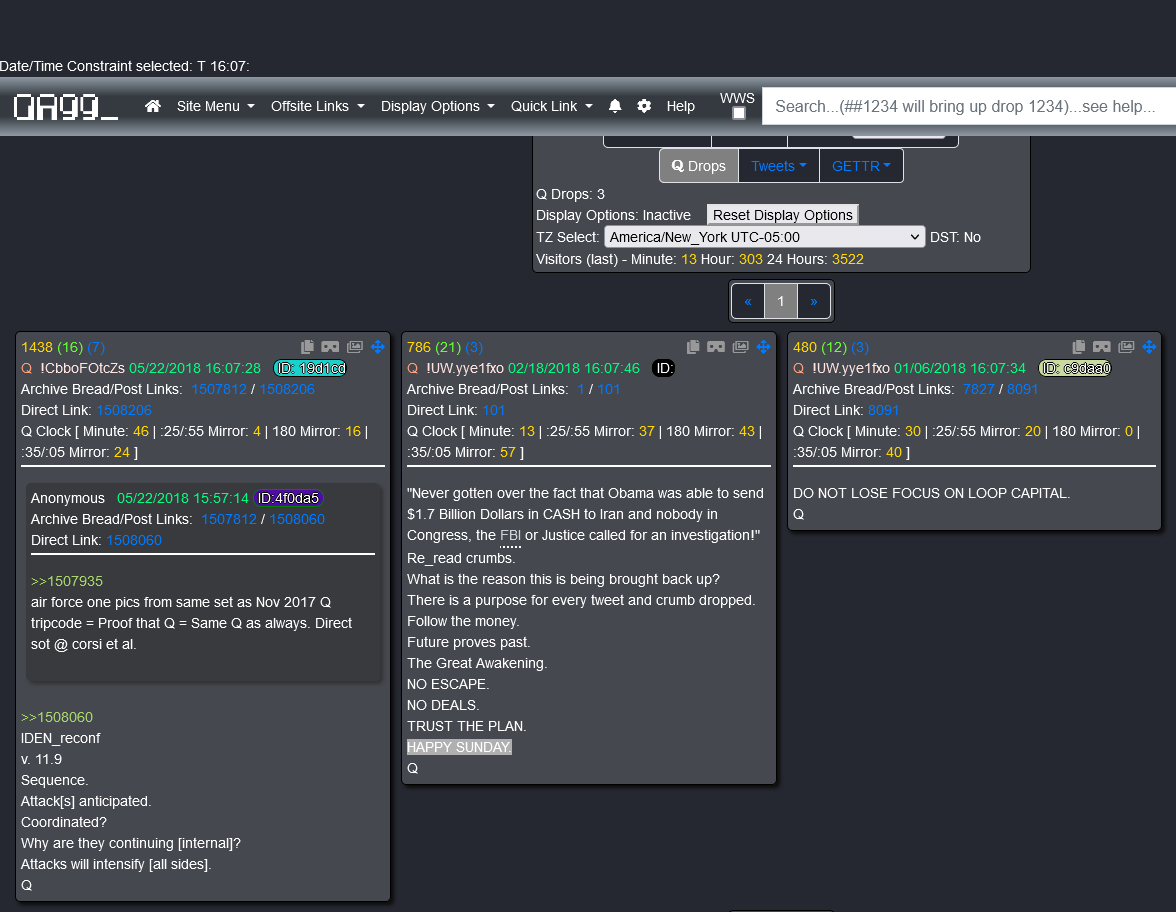Click the FBI abbreviation in drop 786

(x=510, y=536)
